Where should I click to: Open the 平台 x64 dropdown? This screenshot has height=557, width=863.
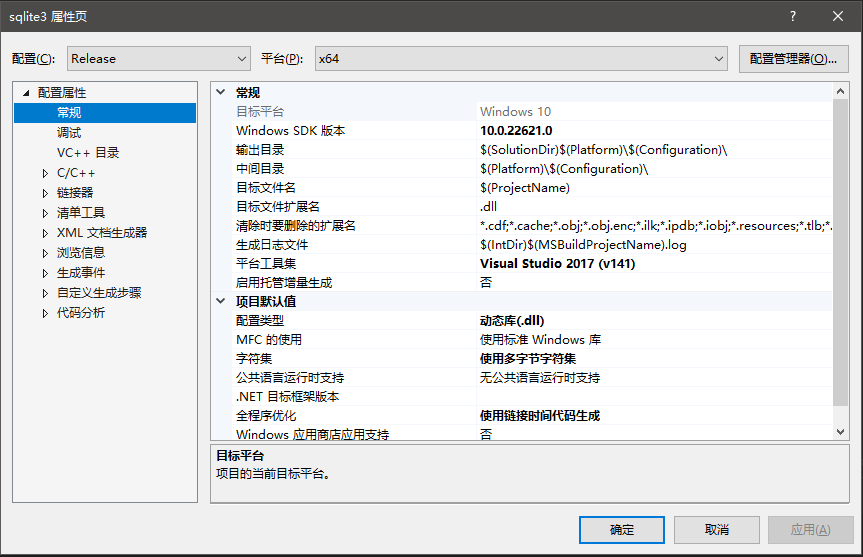point(520,59)
